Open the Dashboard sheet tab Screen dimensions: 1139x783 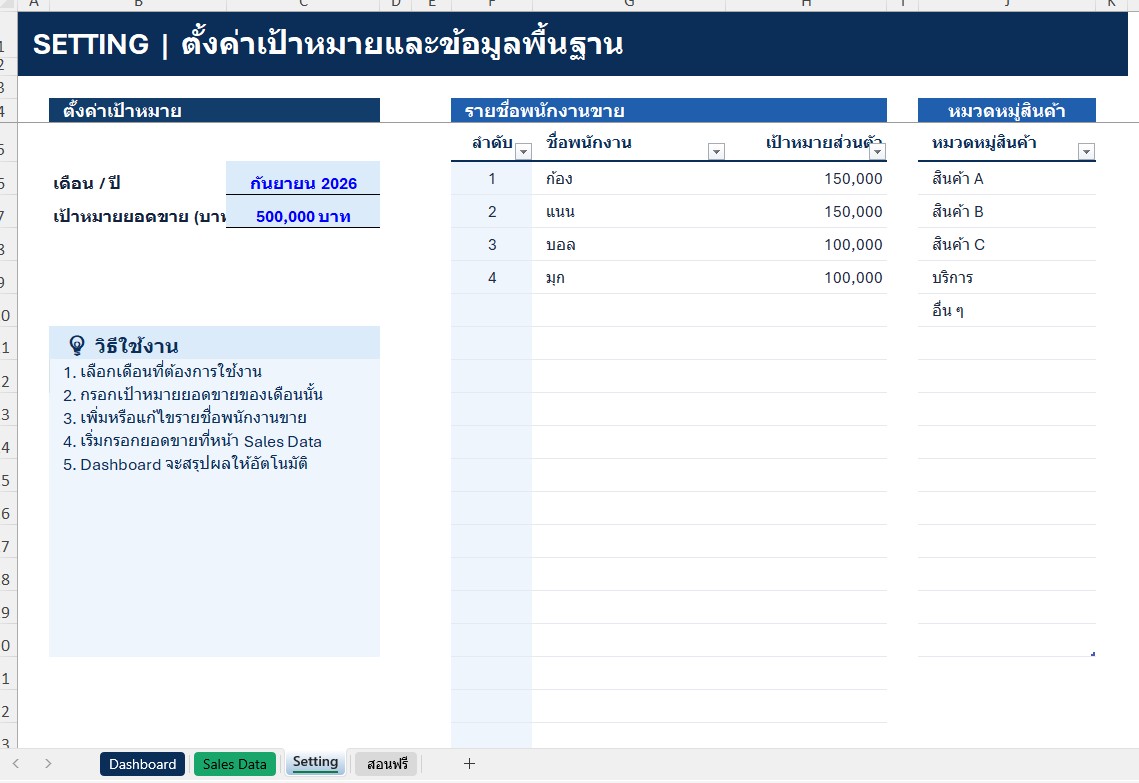point(142,764)
